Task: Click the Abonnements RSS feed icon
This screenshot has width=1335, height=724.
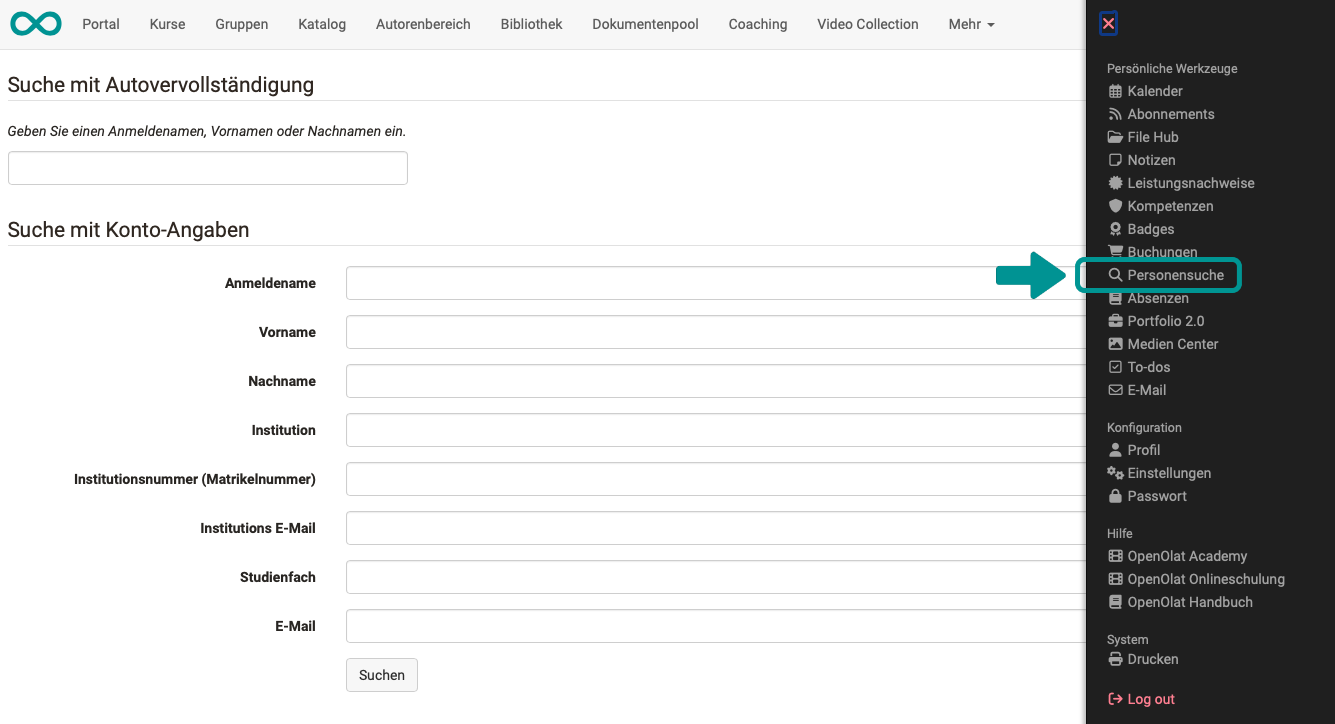Action: [x=1115, y=114]
